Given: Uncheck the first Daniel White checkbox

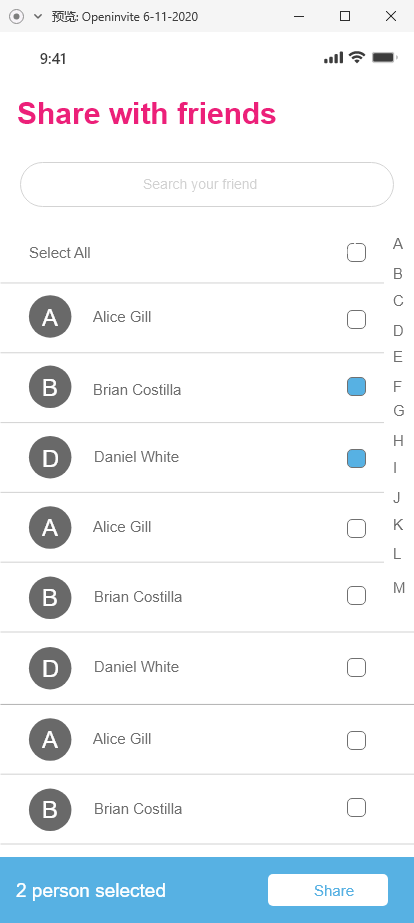Looking at the screenshot, I should (x=356, y=459).
